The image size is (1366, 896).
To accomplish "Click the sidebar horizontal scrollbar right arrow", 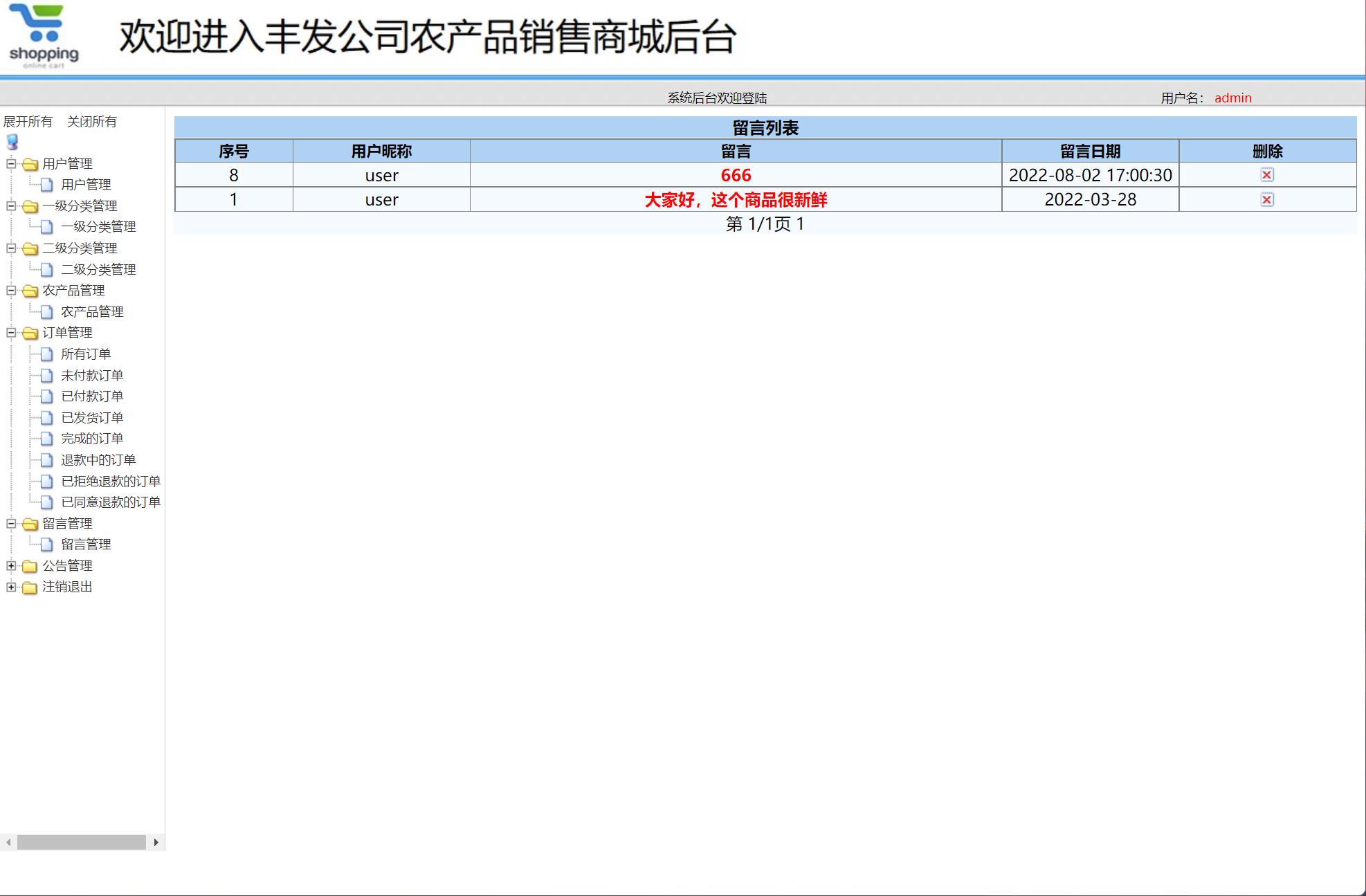I will (x=156, y=843).
